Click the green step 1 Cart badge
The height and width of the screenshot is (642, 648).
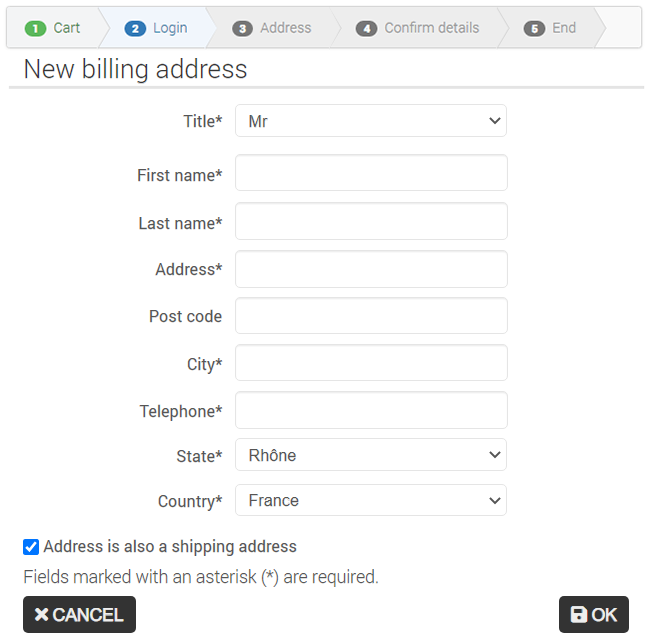35,29
